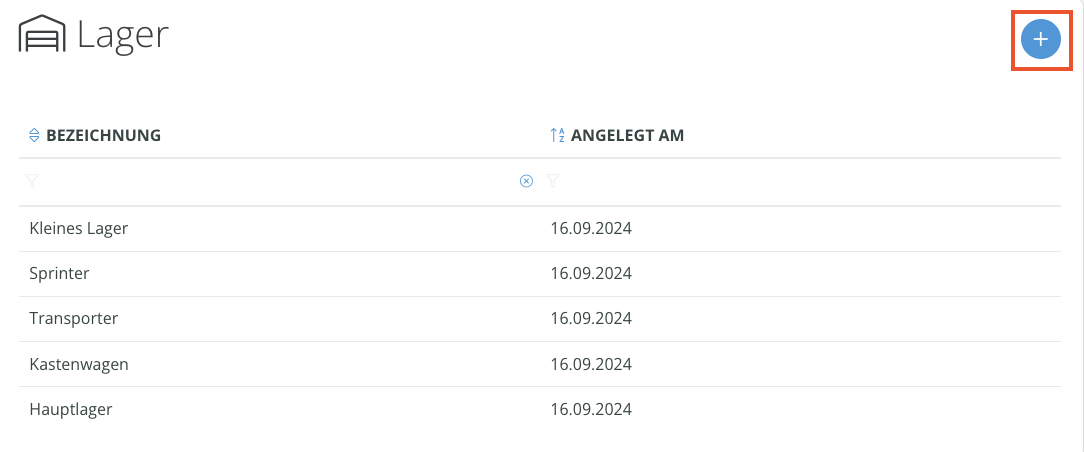Click date 16.09.2024 in Kleines Lager row
The image size is (1084, 452).
tap(591, 229)
